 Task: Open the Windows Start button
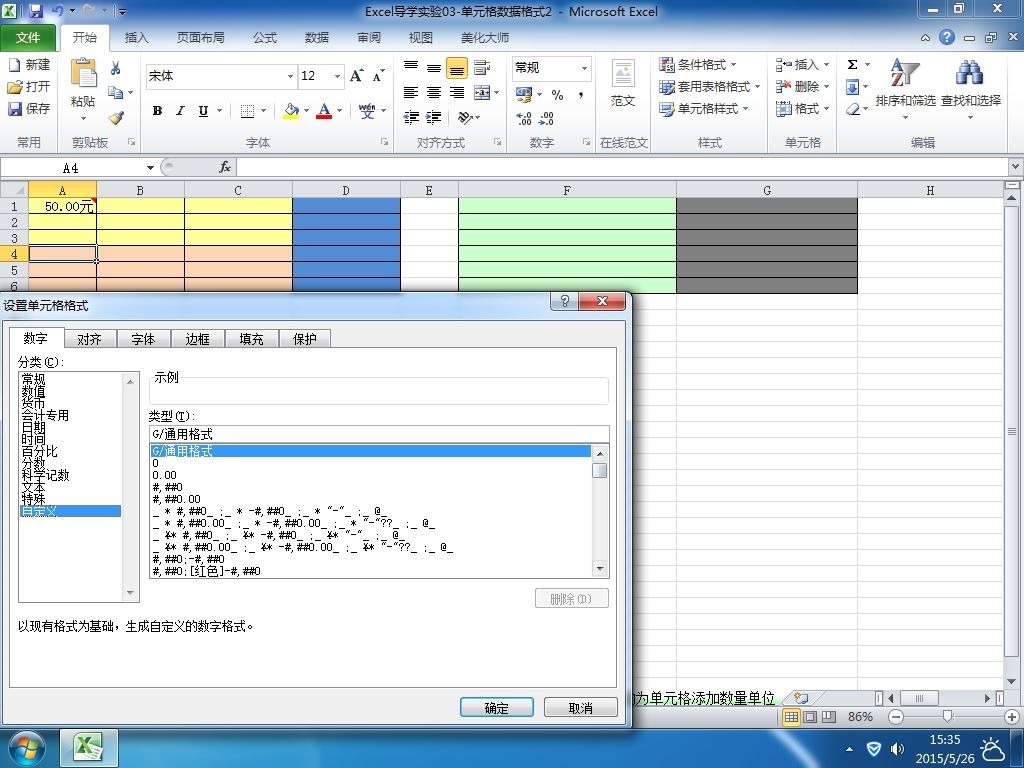pyautogui.click(x=27, y=748)
